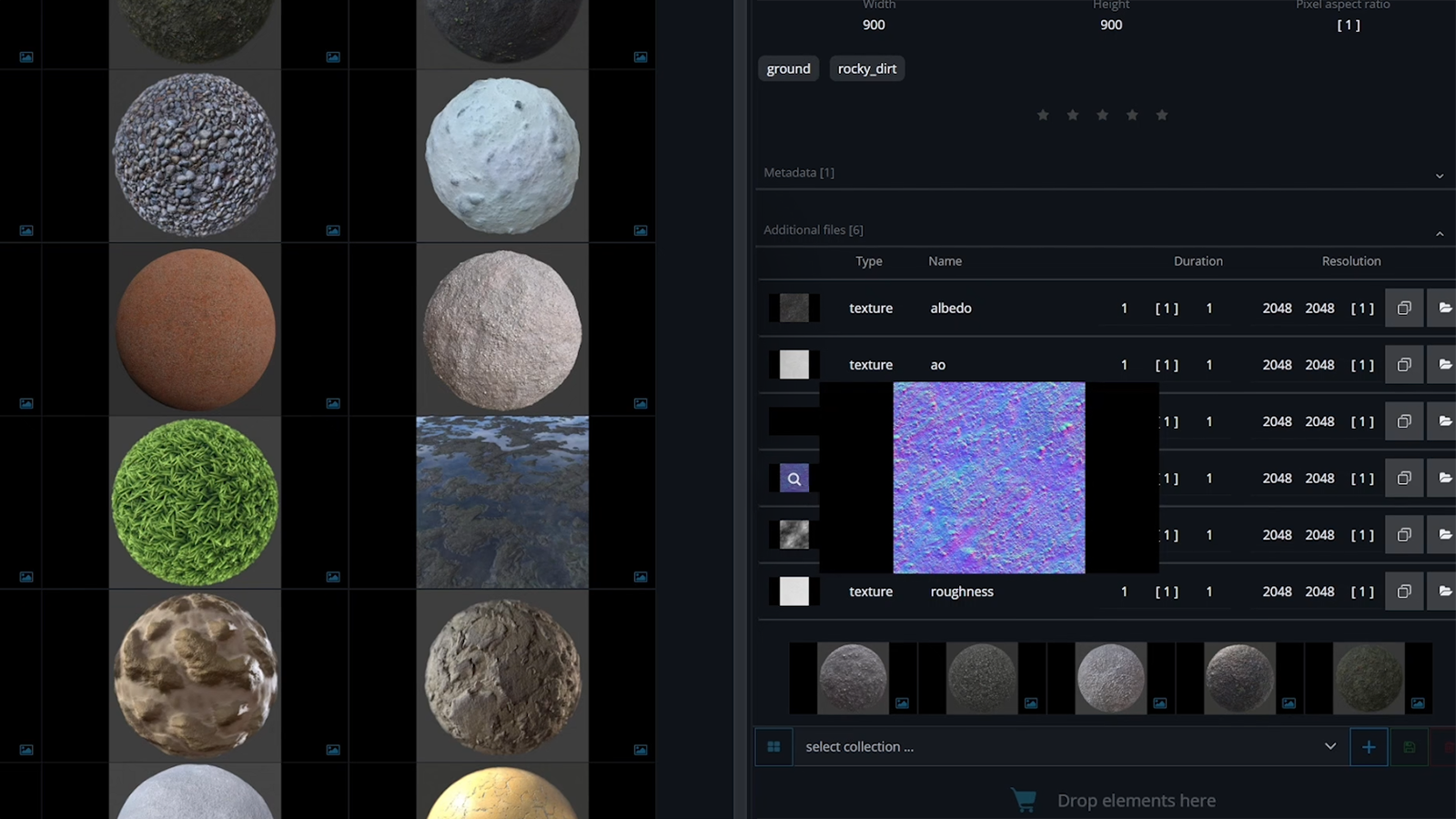Click the shopping cart icon in the drop area
This screenshot has width=1456, height=819.
coord(1024,800)
